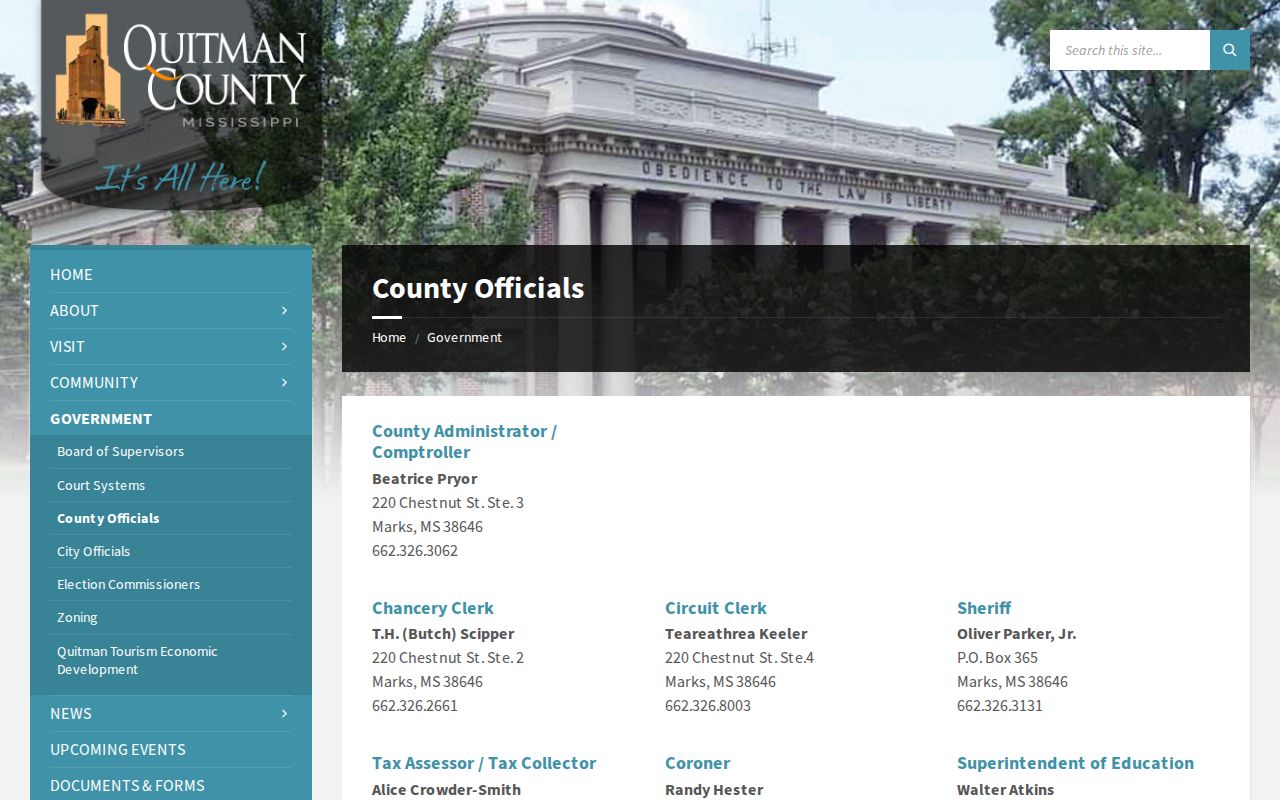
Task: Open the HOME menu item
Action: click(x=71, y=275)
